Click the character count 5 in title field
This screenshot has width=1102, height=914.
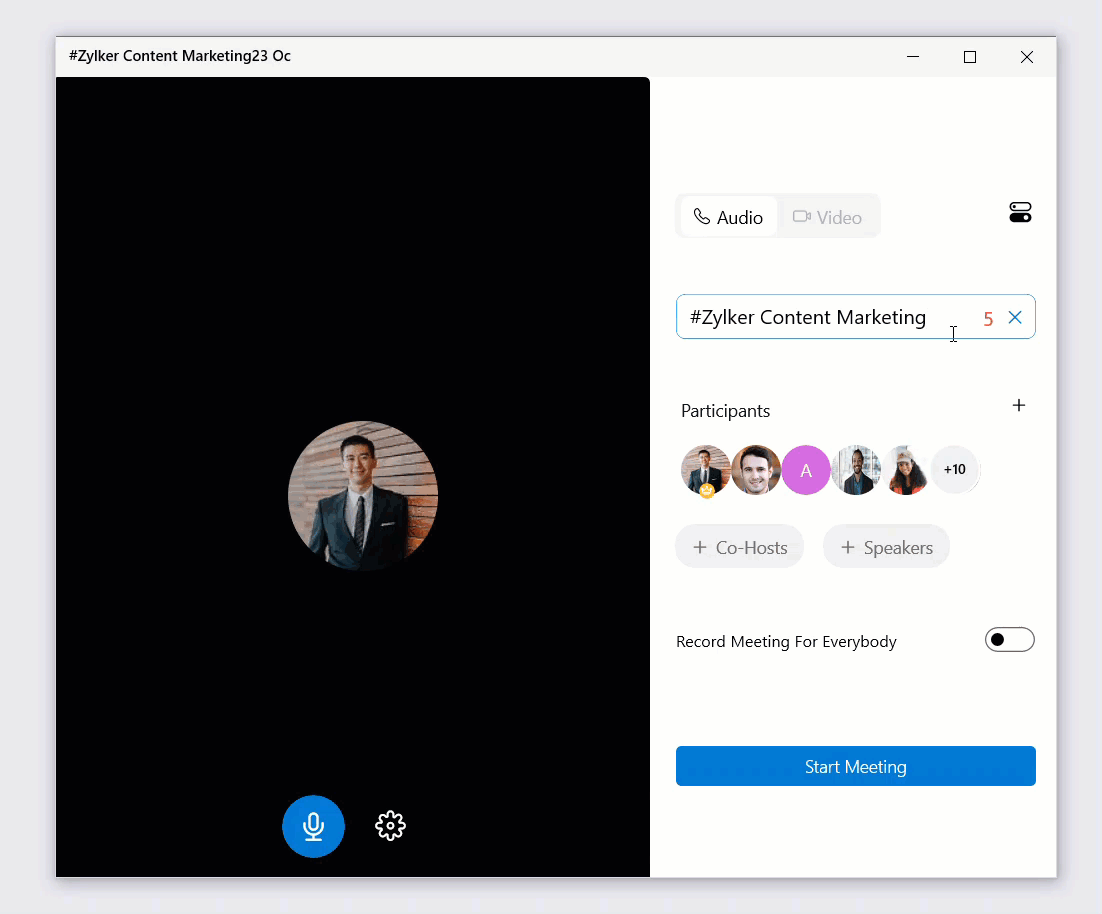pyautogui.click(x=988, y=319)
